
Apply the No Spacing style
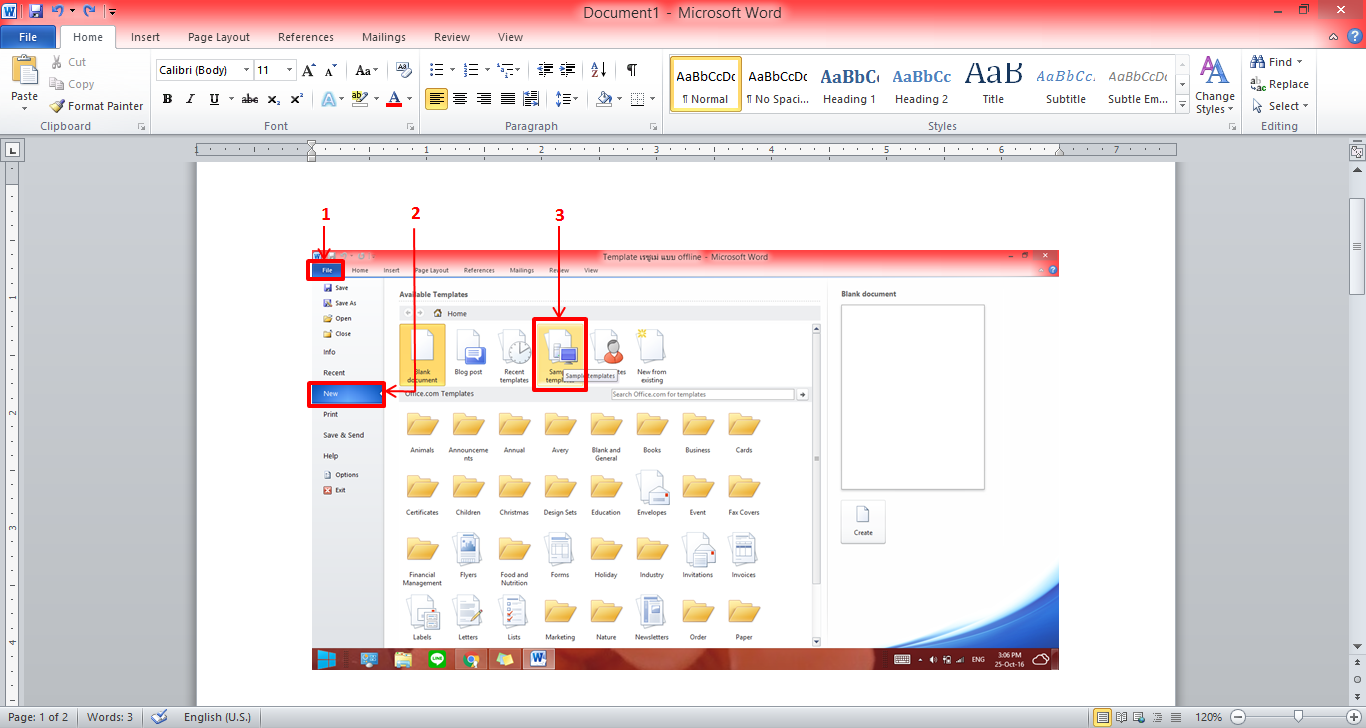[x=777, y=84]
